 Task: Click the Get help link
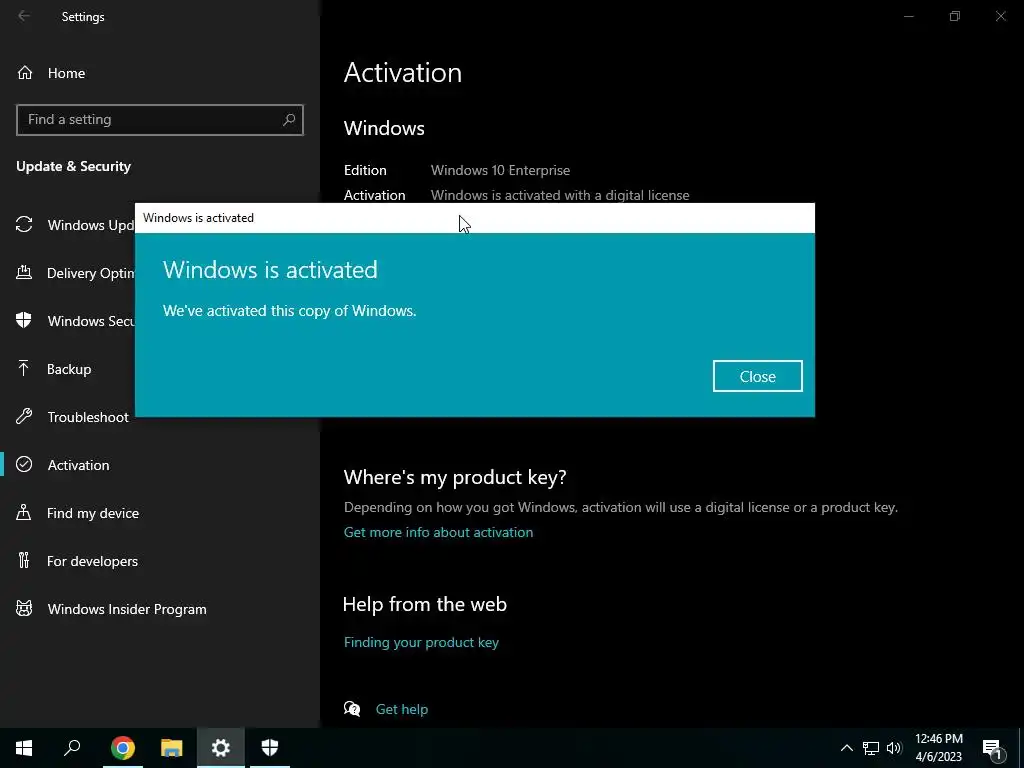[x=402, y=709]
